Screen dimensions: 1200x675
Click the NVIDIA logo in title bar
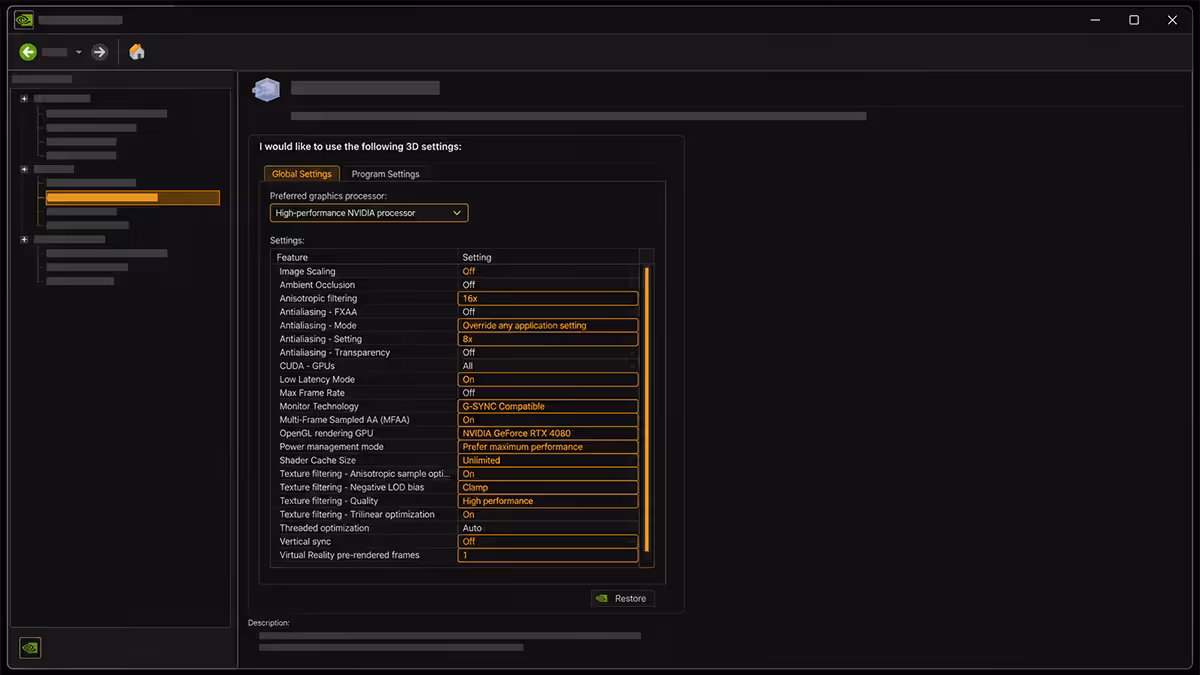coord(24,19)
